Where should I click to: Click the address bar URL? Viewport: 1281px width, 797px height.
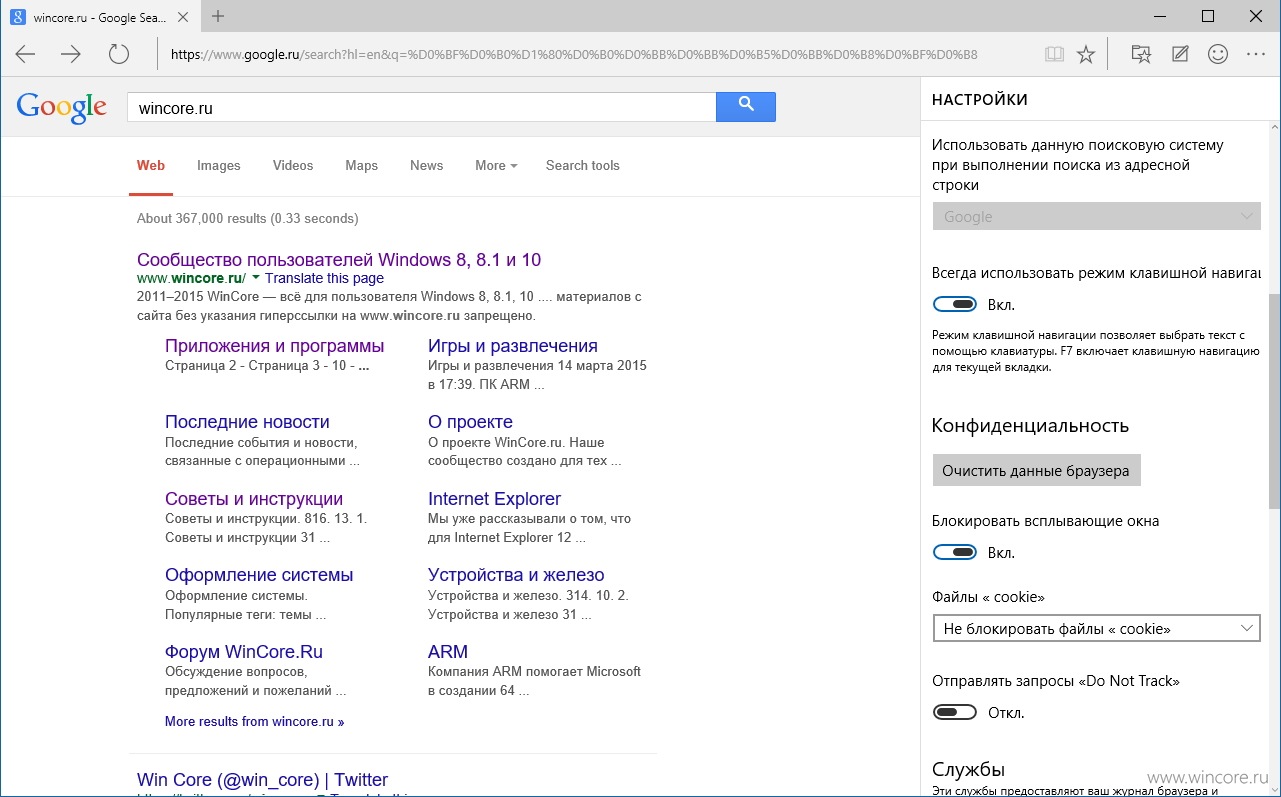(x=574, y=54)
